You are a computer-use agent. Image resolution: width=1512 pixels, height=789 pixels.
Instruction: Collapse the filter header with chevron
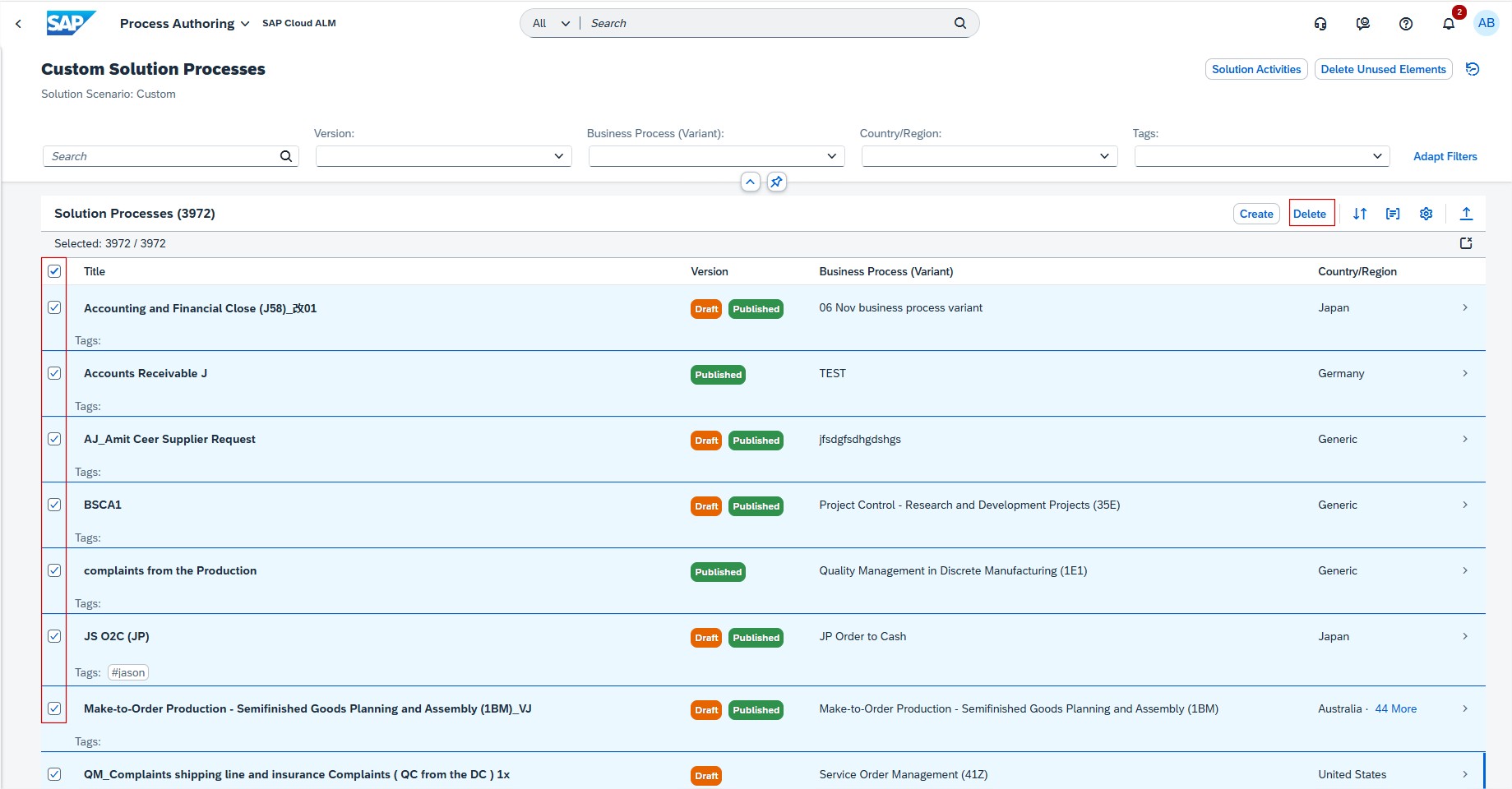coord(750,182)
